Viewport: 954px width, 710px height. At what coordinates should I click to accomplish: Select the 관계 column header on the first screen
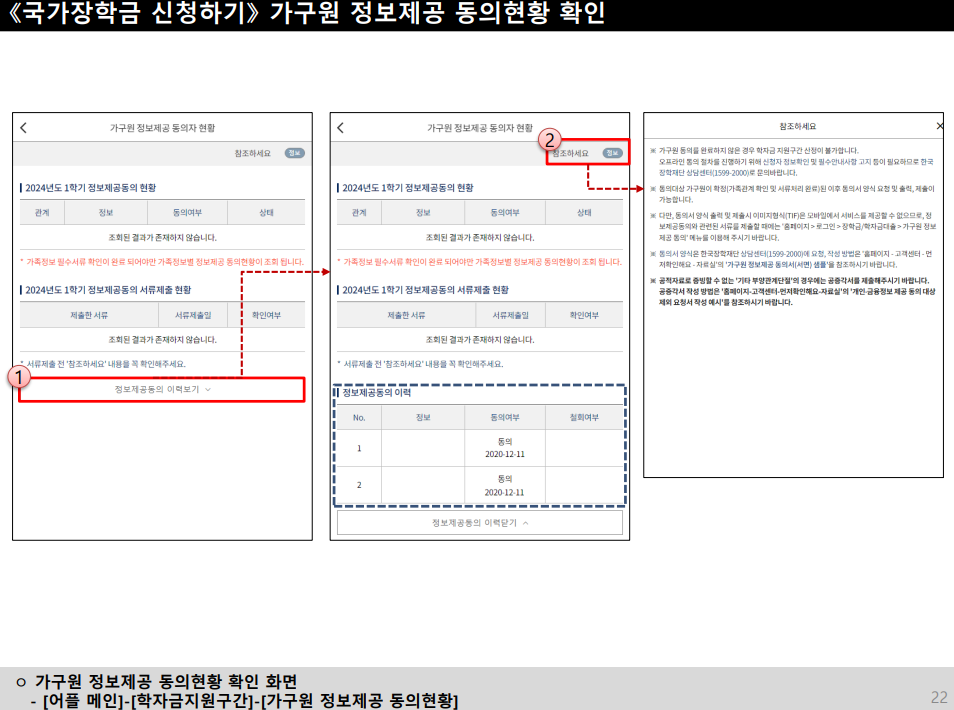tap(43, 212)
